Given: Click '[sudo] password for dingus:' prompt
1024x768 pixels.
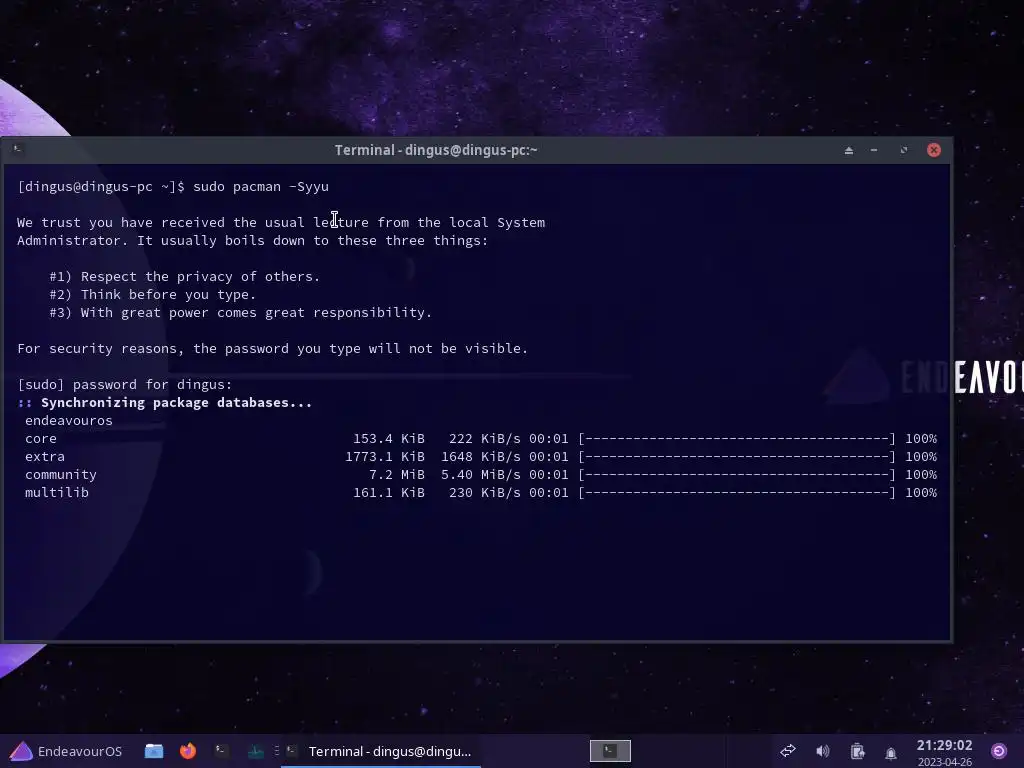Looking at the screenshot, I should tap(125, 385).
